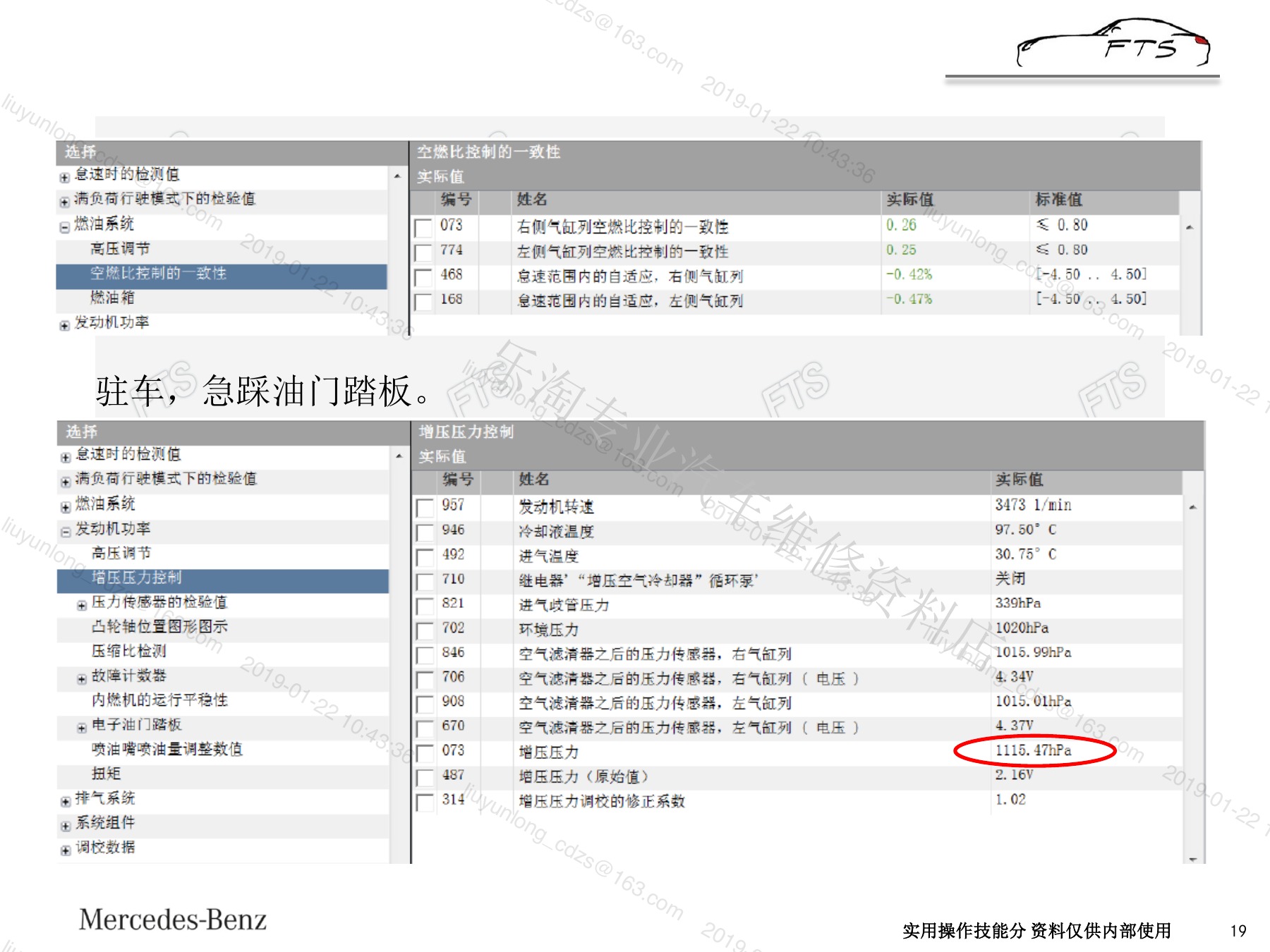
Task: Select the checkbox for 702 环境压力
Action: point(425,630)
